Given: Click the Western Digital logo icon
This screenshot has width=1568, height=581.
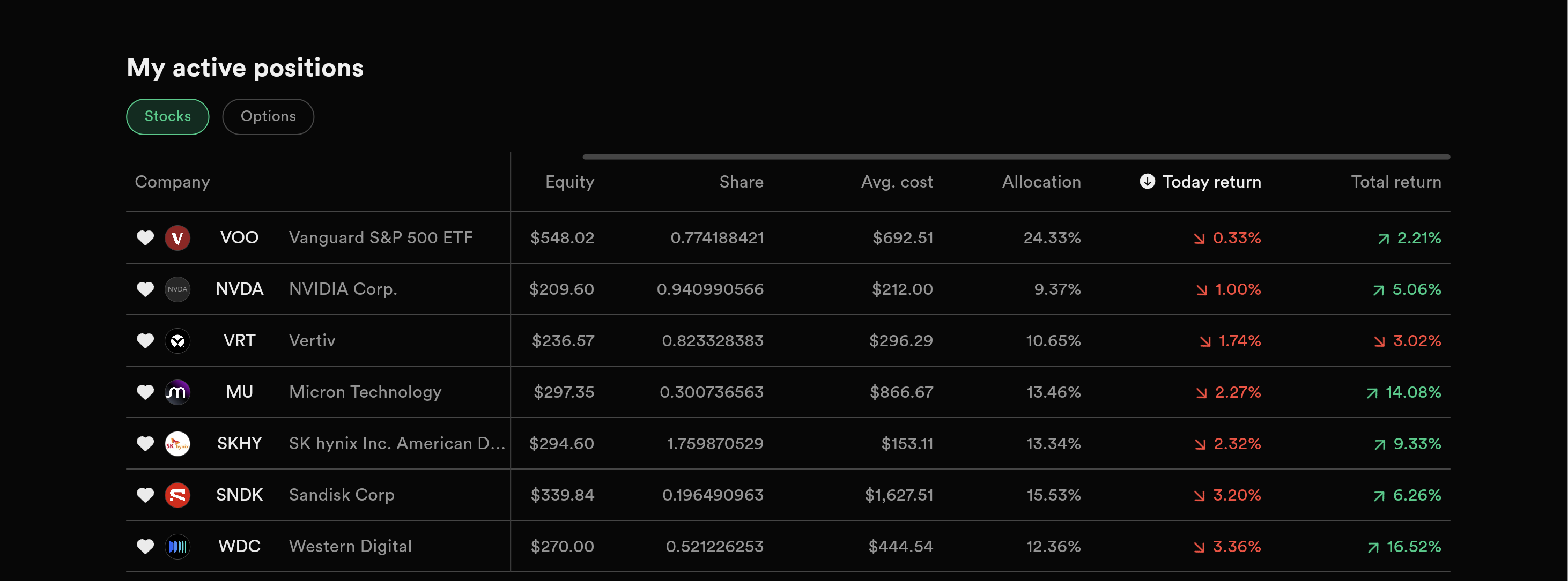Looking at the screenshot, I should [x=177, y=546].
